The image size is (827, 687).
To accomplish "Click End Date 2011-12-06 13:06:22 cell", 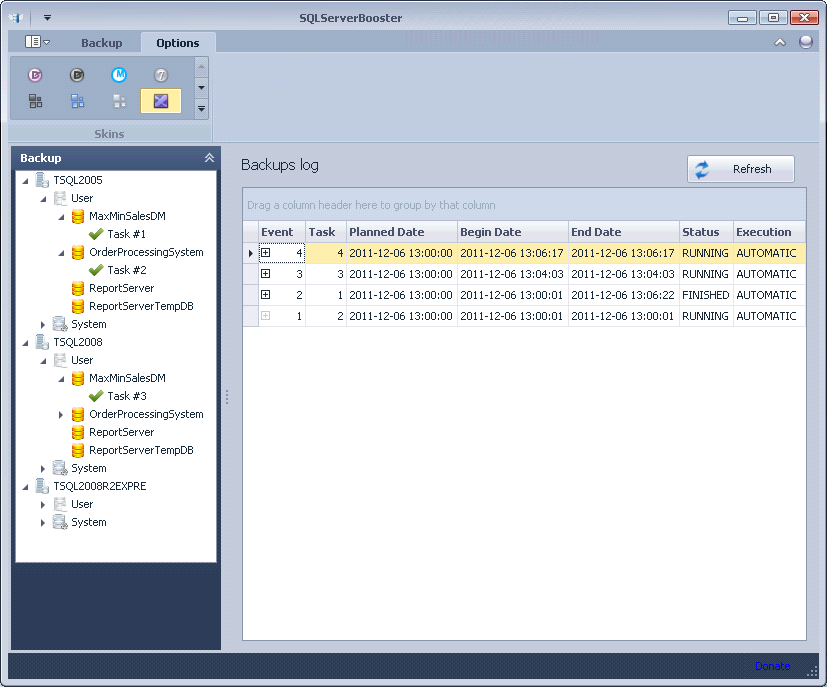I will pyautogui.click(x=624, y=295).
